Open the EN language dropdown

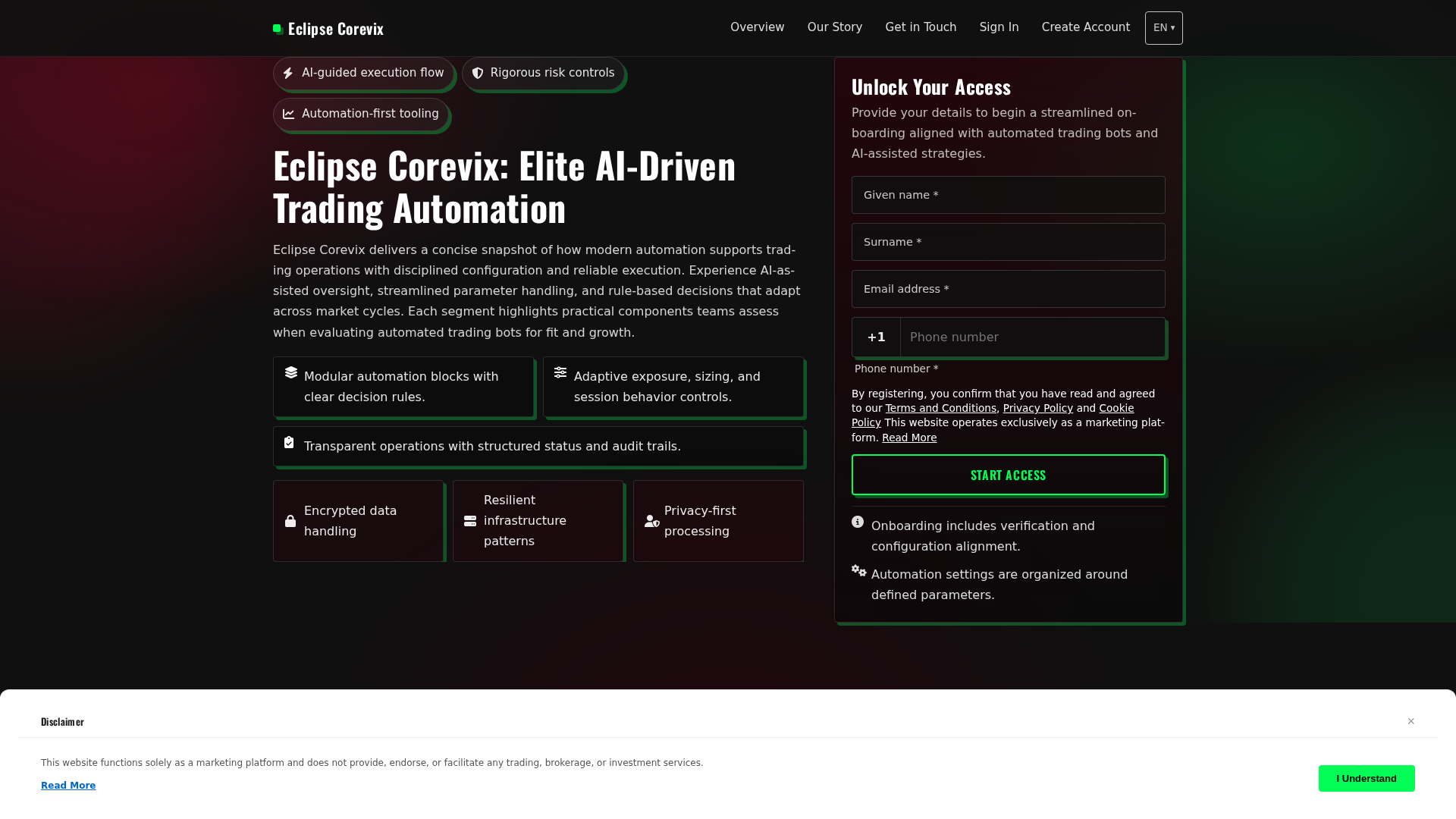(x=1164, y=28)
